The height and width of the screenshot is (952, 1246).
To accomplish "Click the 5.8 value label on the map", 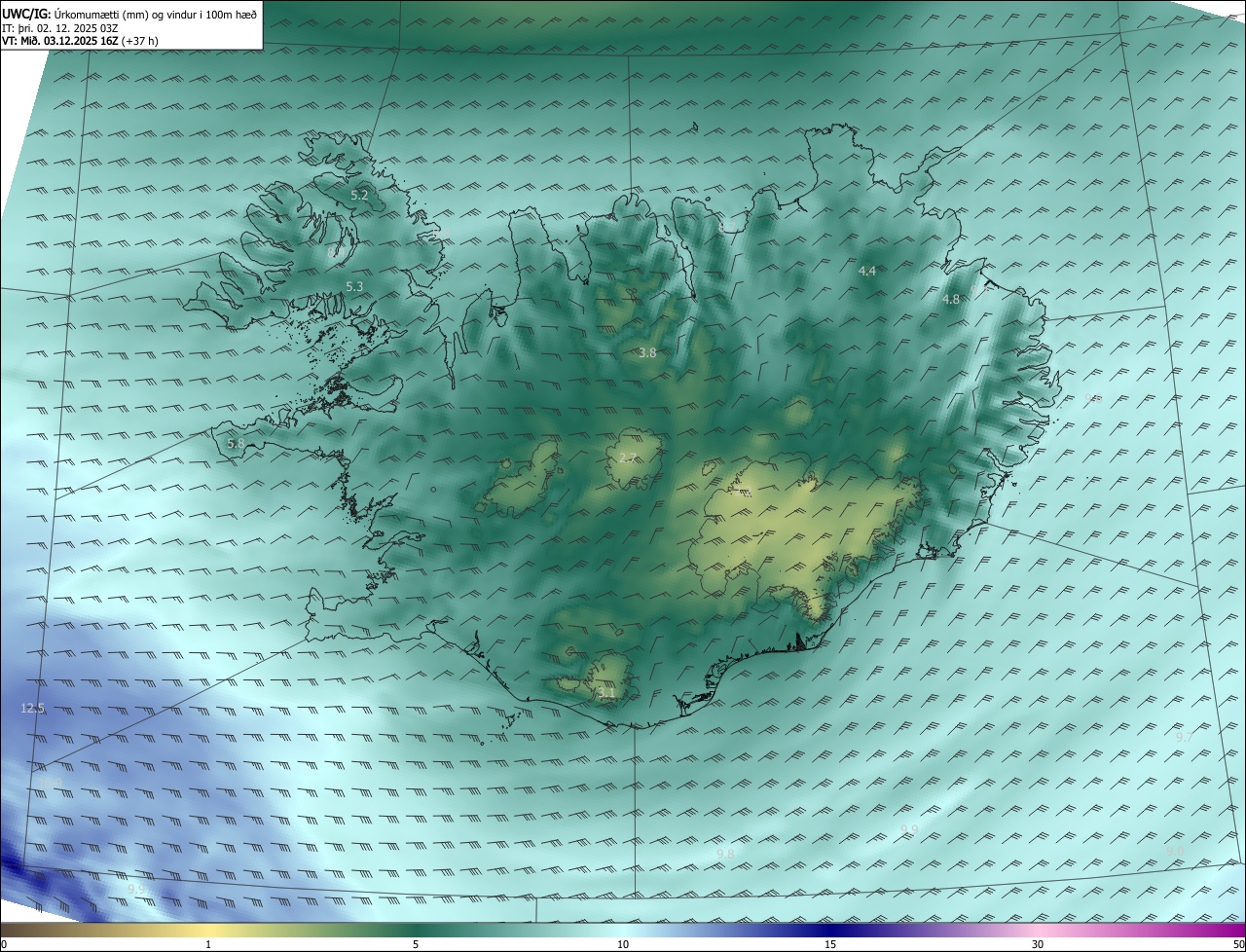I will tap(236, 444).
